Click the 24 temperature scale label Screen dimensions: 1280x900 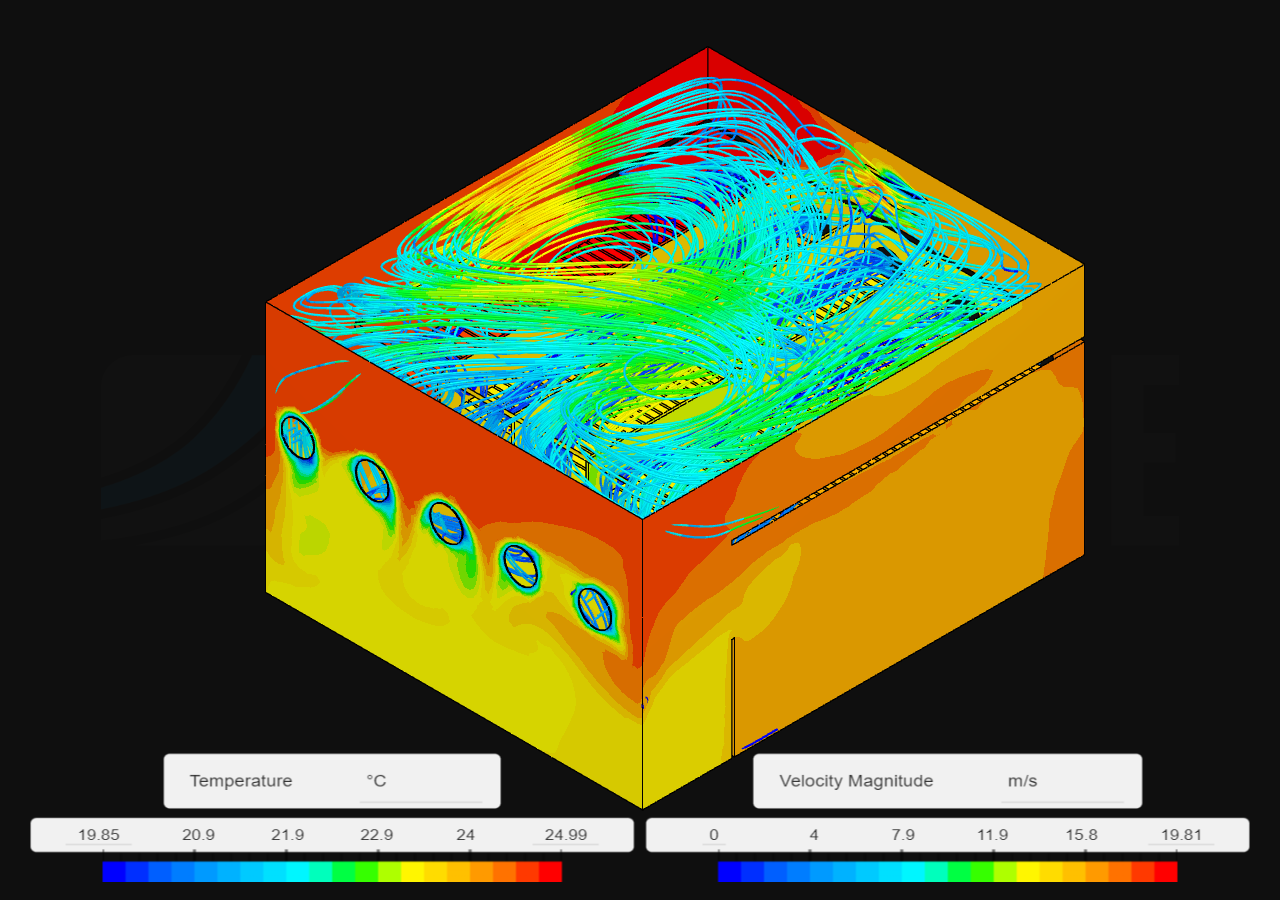(465, 835)
